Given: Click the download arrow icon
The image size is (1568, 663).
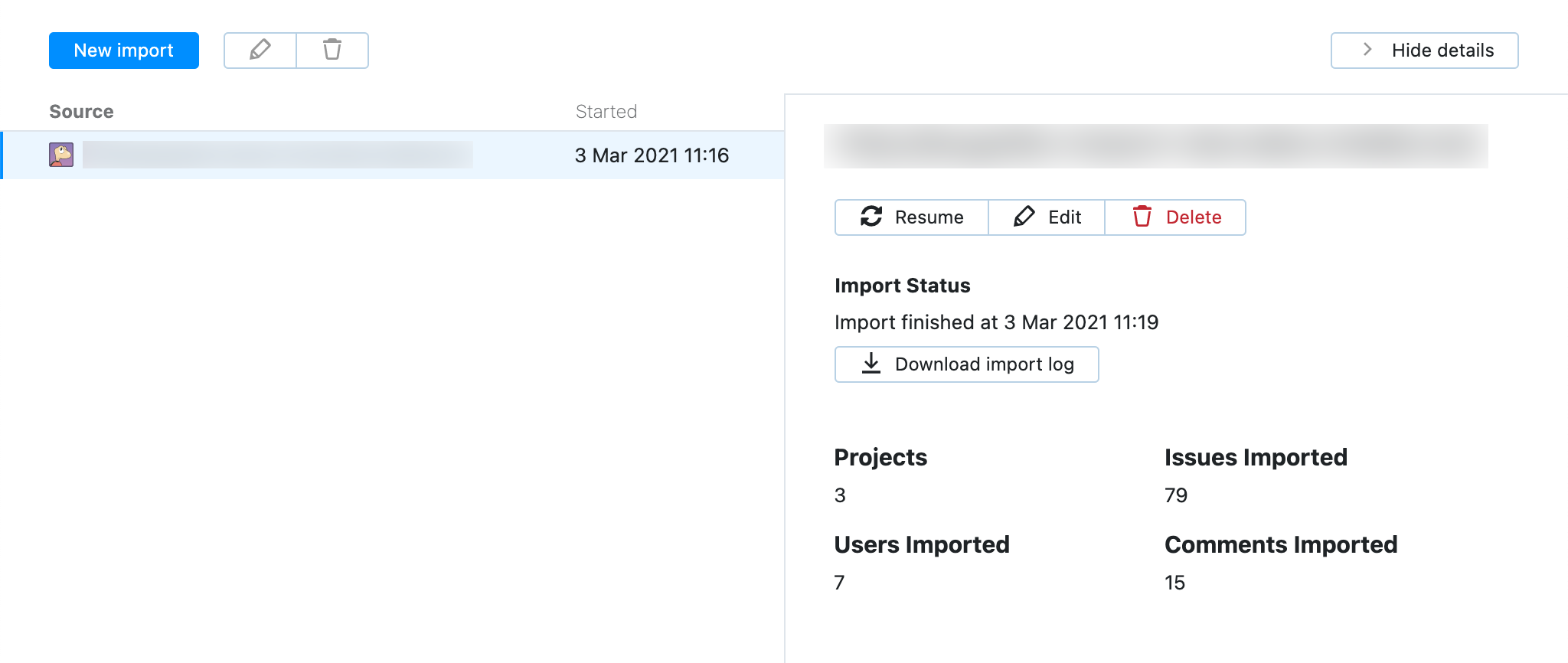Looking at the screenshot, I should 871,364.
